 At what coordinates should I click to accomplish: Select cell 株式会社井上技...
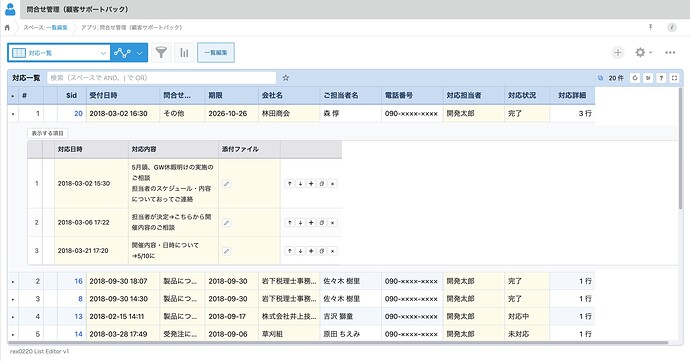tap(289, 316)
